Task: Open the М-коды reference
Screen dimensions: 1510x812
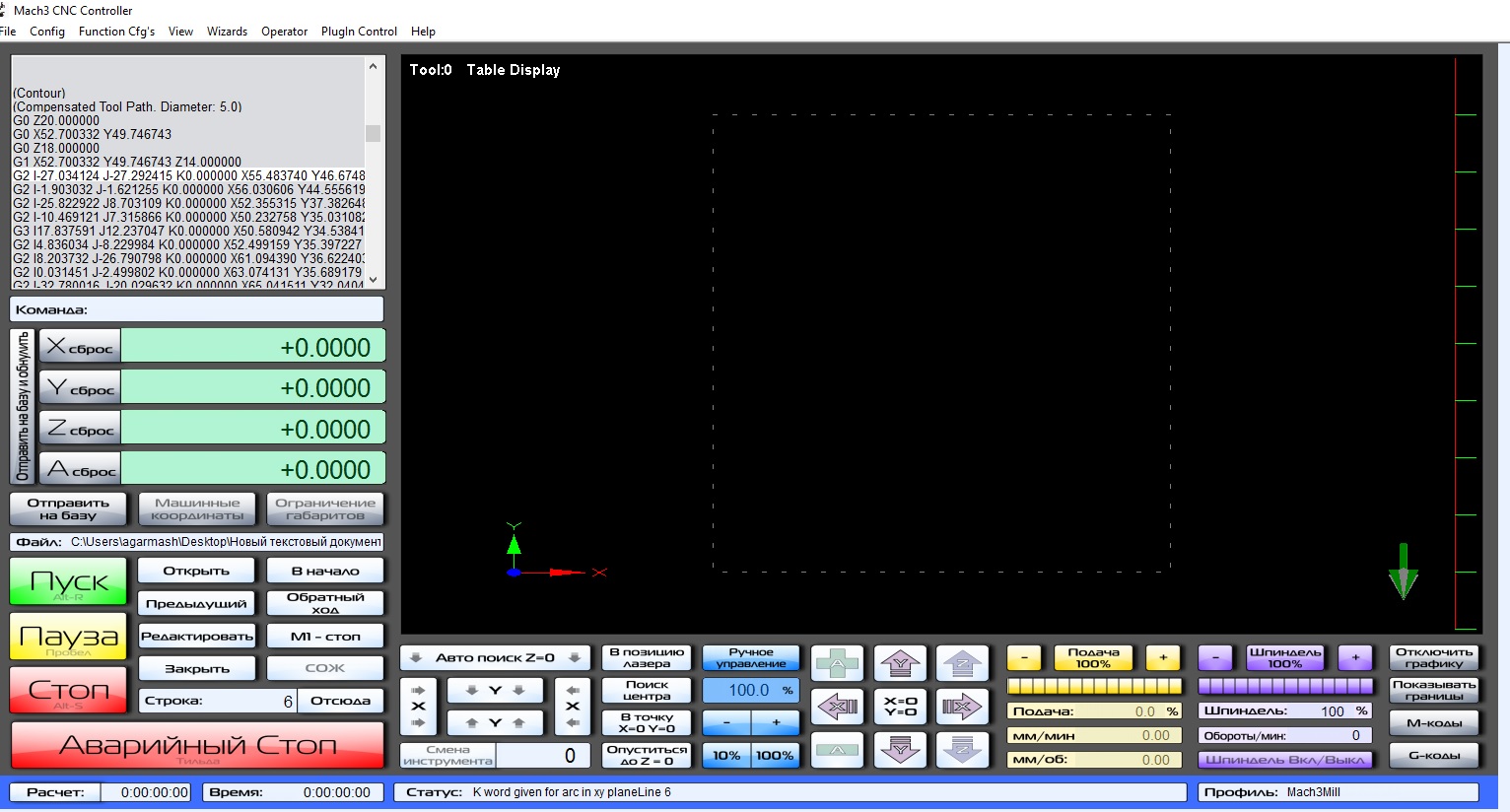Action: pyautogui.click(x=1434, y=722)
